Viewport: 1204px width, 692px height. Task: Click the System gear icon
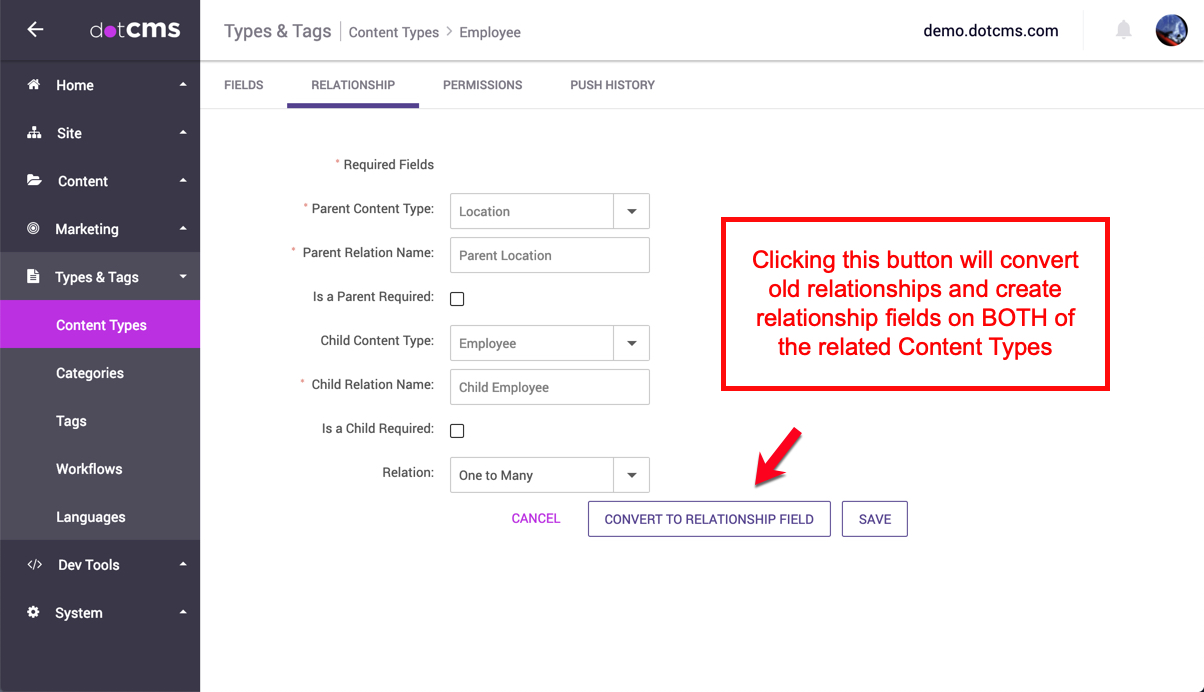pyautogui.click(x=34, y=613)
